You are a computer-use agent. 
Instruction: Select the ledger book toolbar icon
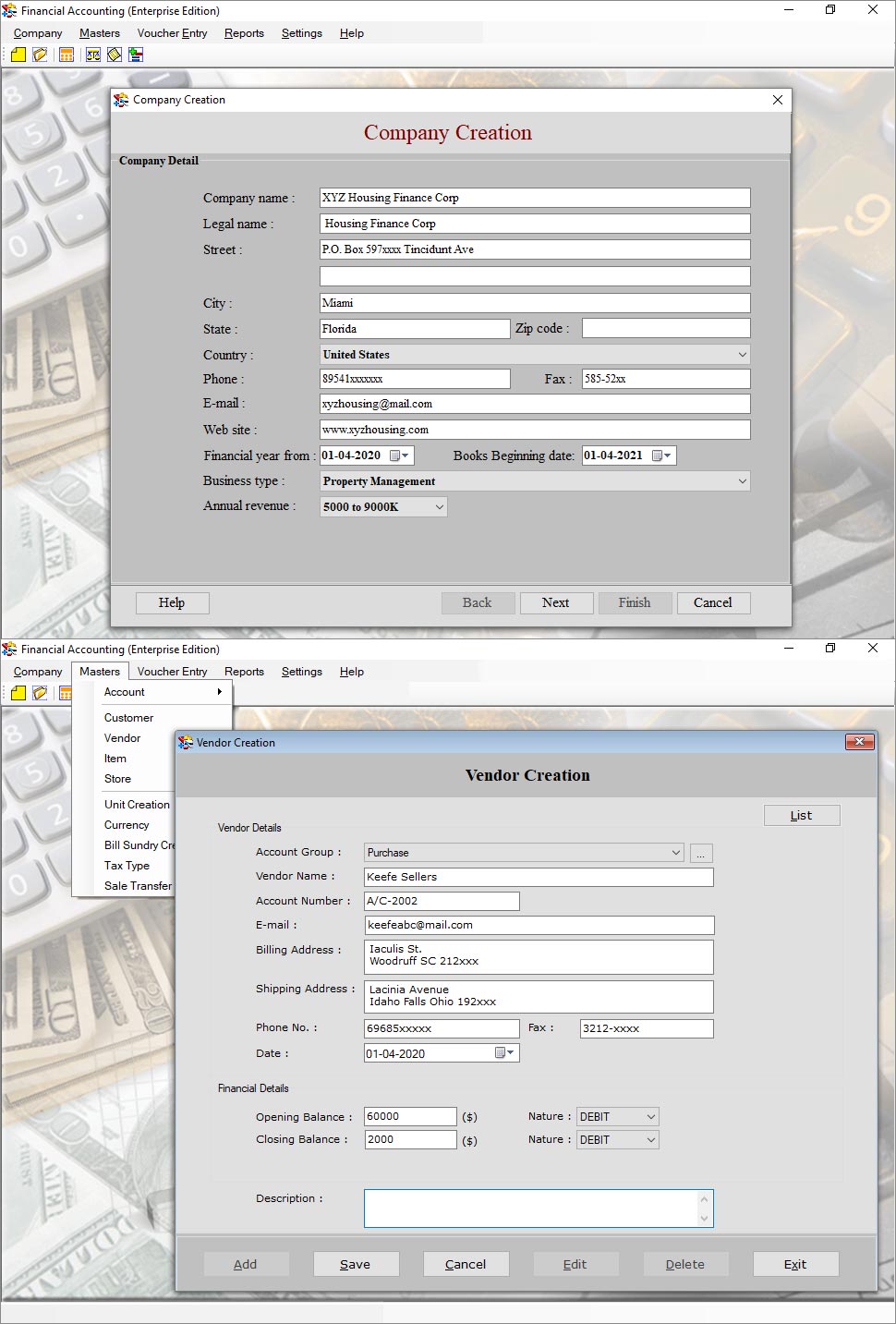click(x=114, y=54)
